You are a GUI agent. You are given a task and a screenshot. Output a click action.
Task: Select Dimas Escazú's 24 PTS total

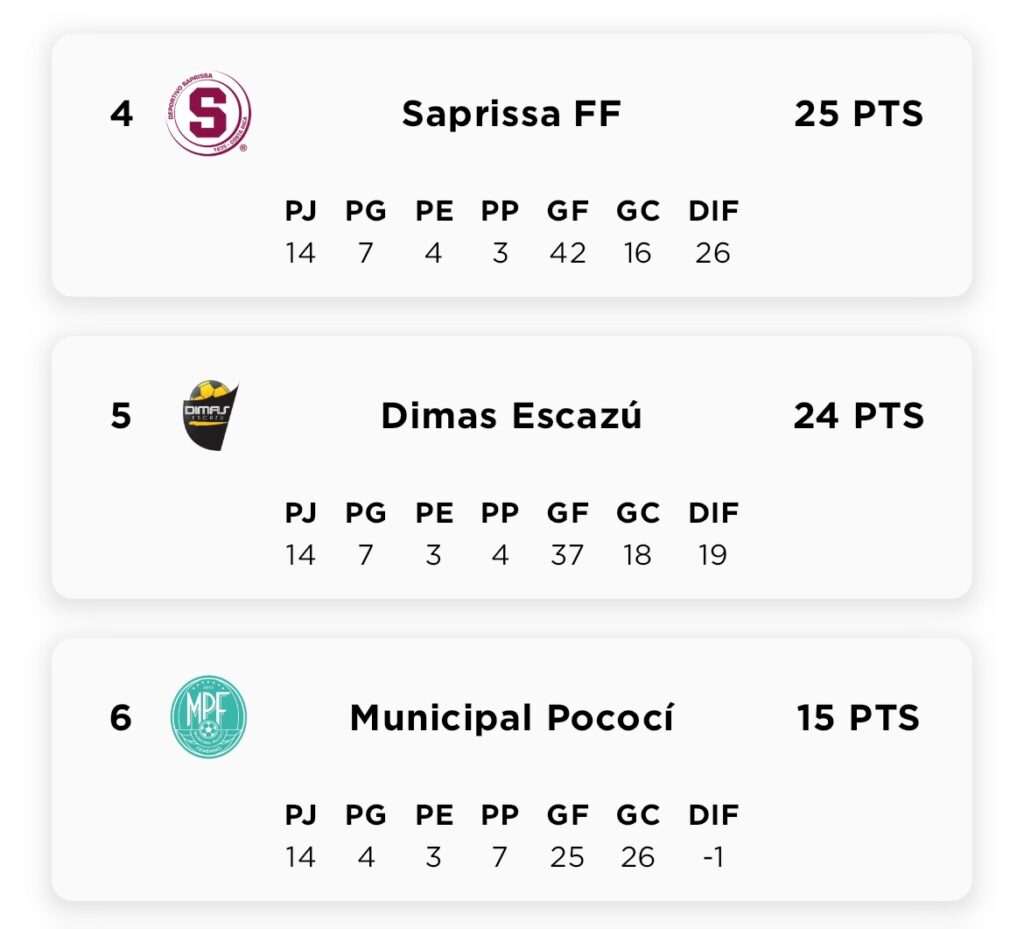tap(859, 416)
